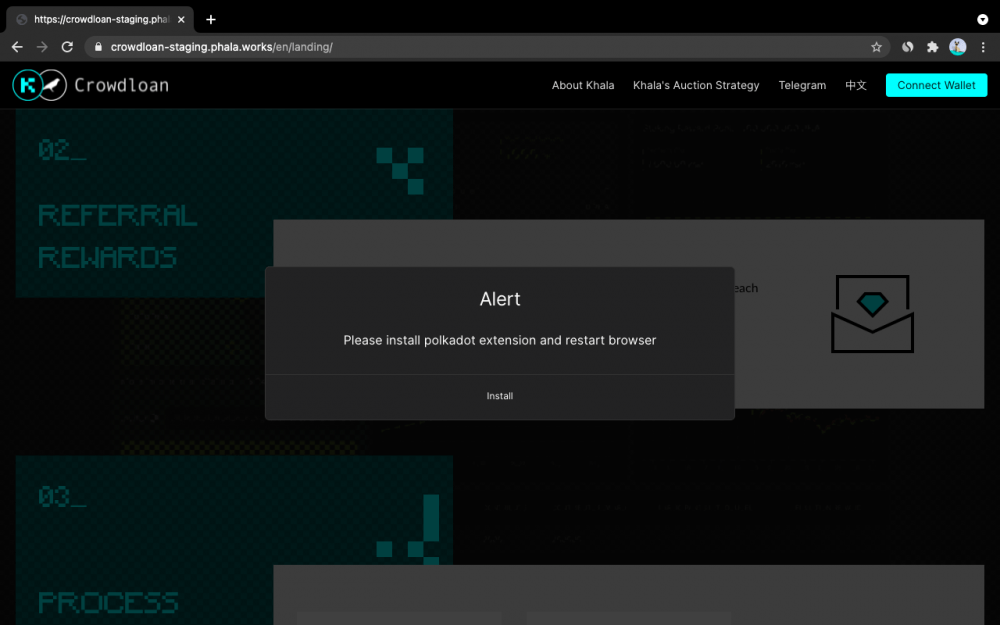Click the swirl extension icon in toolbar
Screen dimensions: 1000x625
pos(908,47)
